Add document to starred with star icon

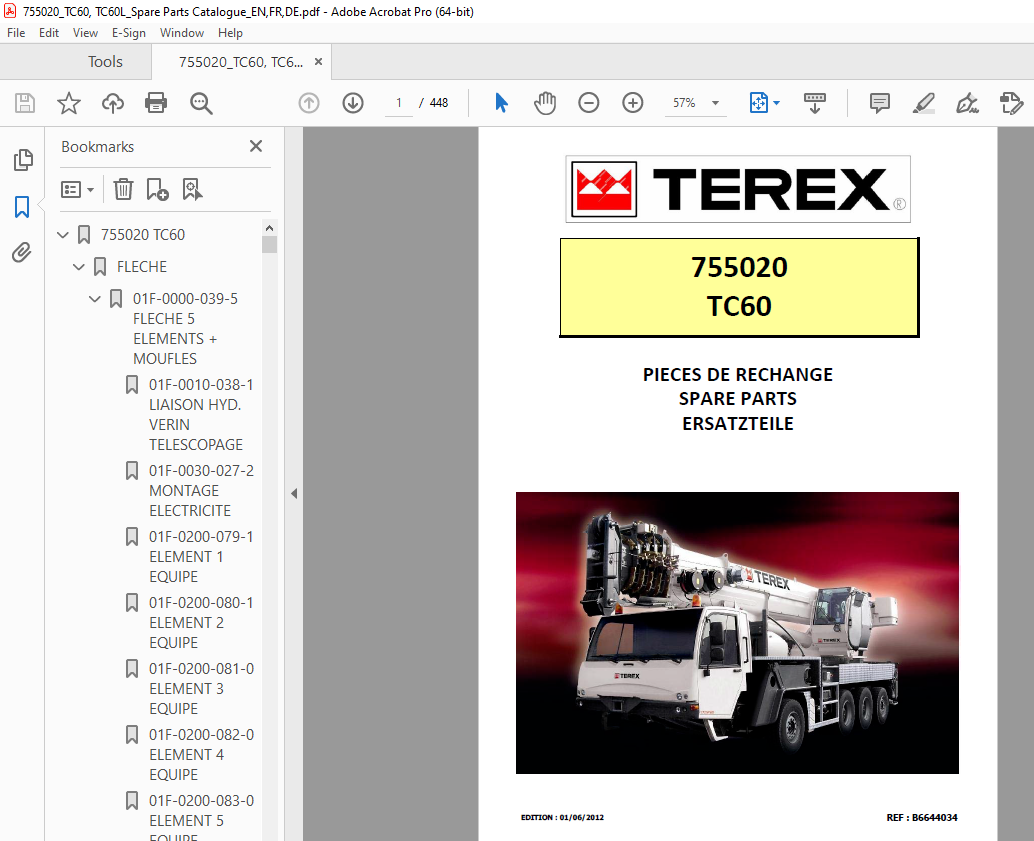point(69,103)
